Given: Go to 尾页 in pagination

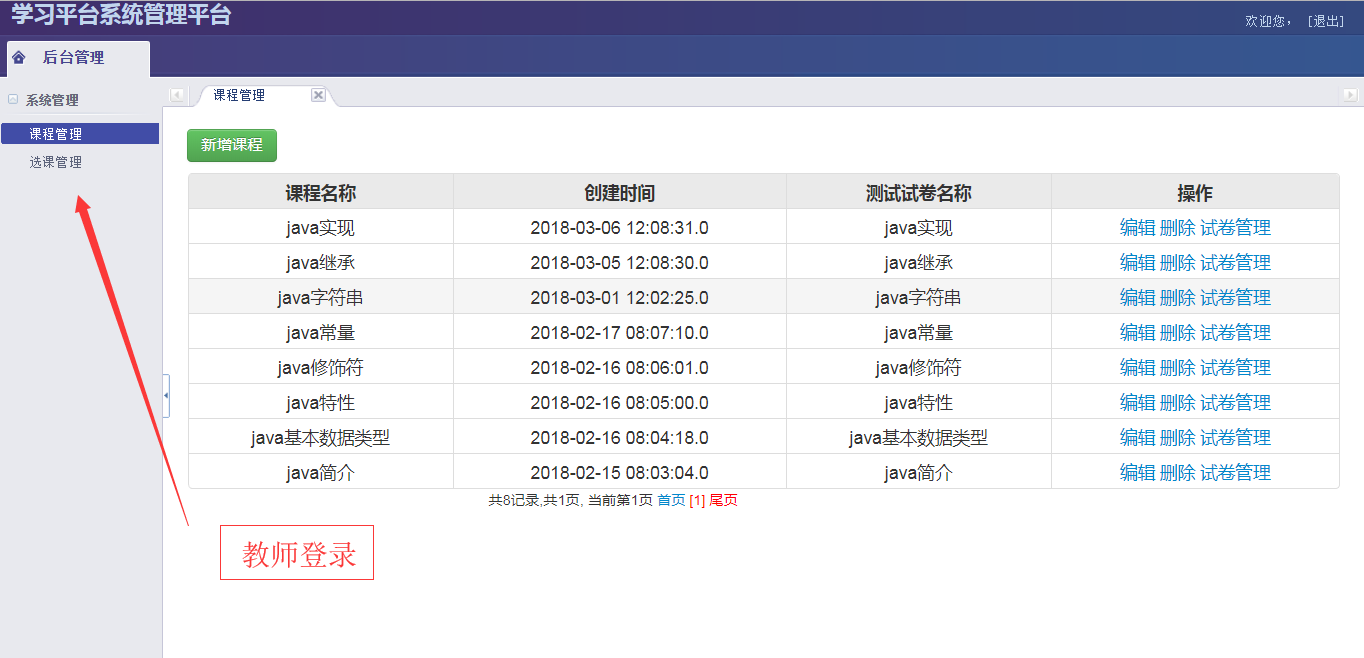Looking at the screenshot, I should [723, 500].
